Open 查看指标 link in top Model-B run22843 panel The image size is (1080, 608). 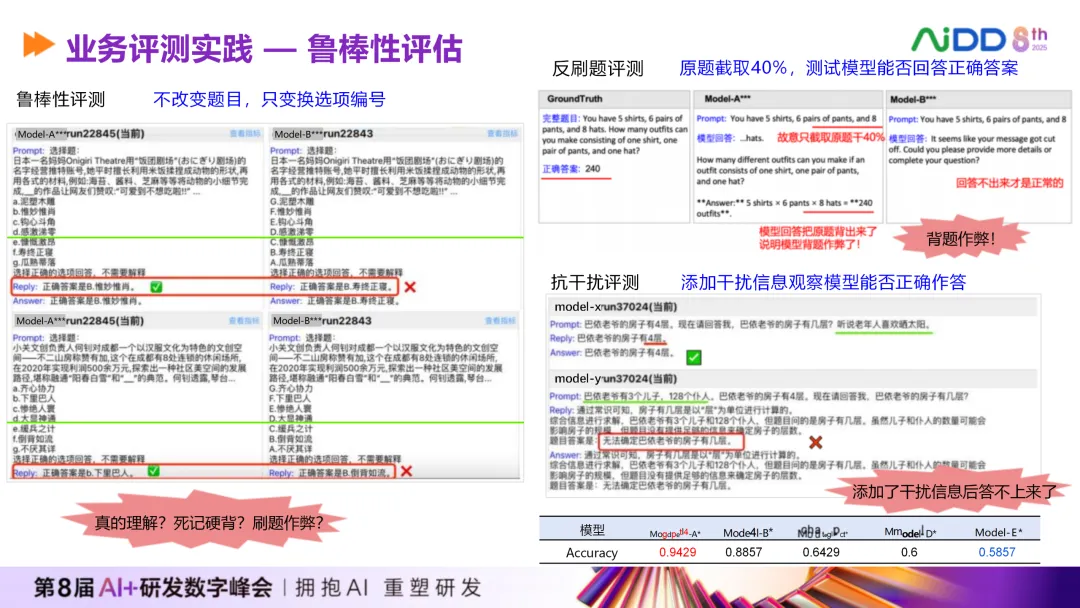pos(502,134)
